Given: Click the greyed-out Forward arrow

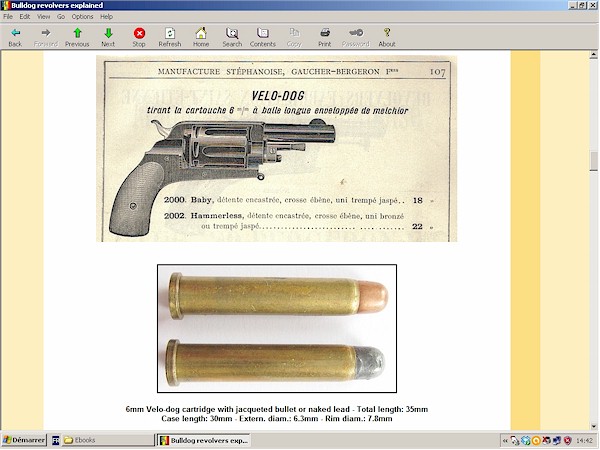Looking at the screenshot, I should point(46,37).
